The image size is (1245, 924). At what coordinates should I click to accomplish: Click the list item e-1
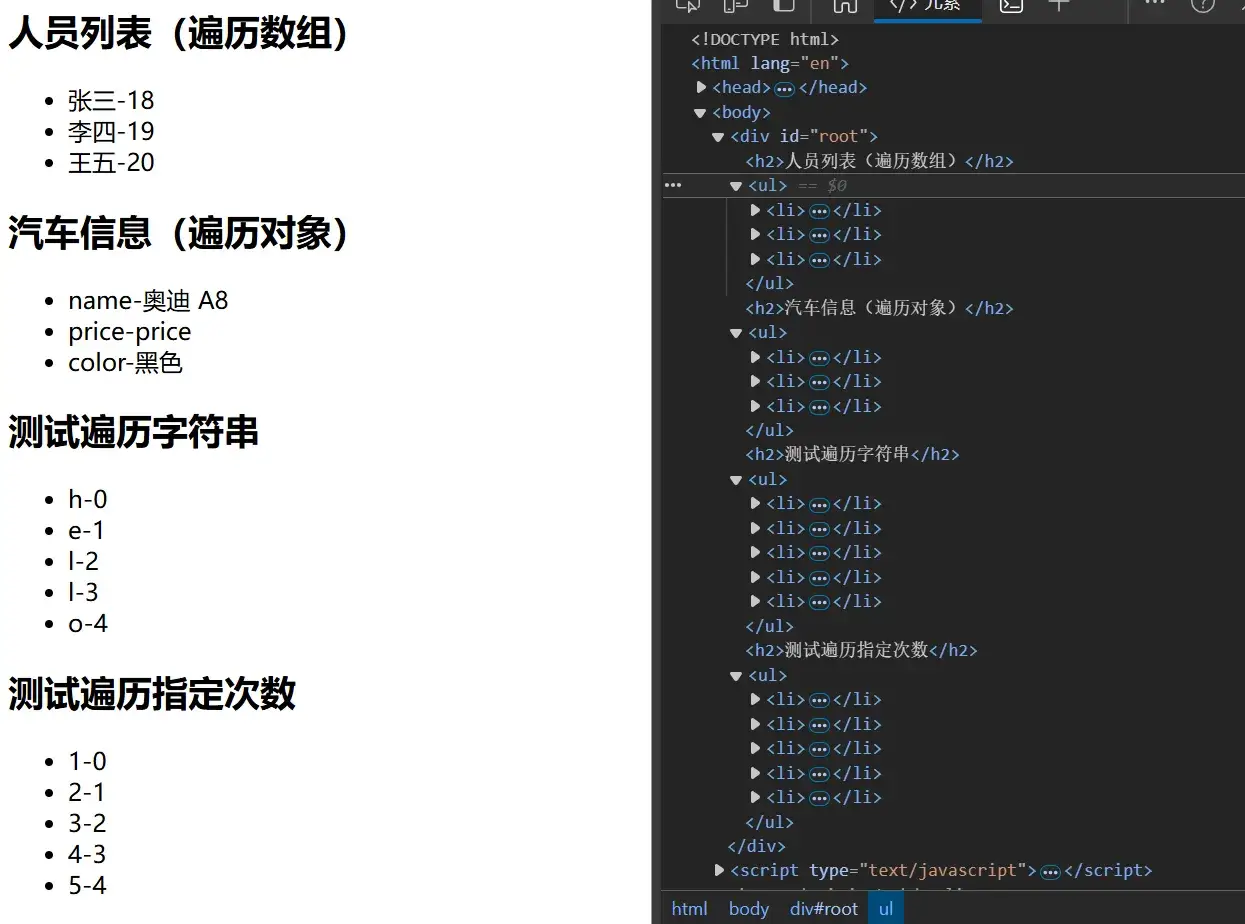tap(86, 531)
